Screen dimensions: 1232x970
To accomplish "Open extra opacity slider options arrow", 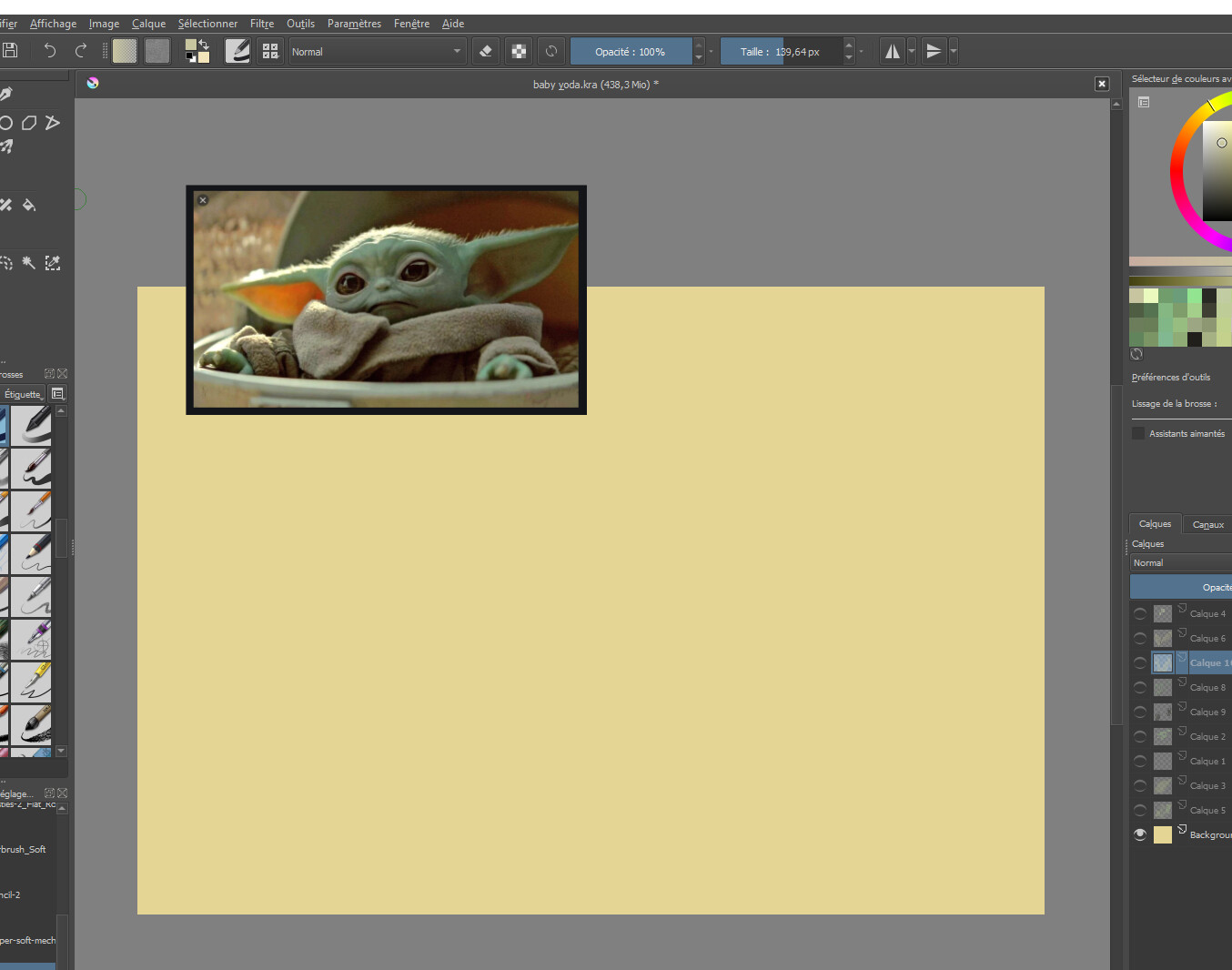I will point(711,52).
